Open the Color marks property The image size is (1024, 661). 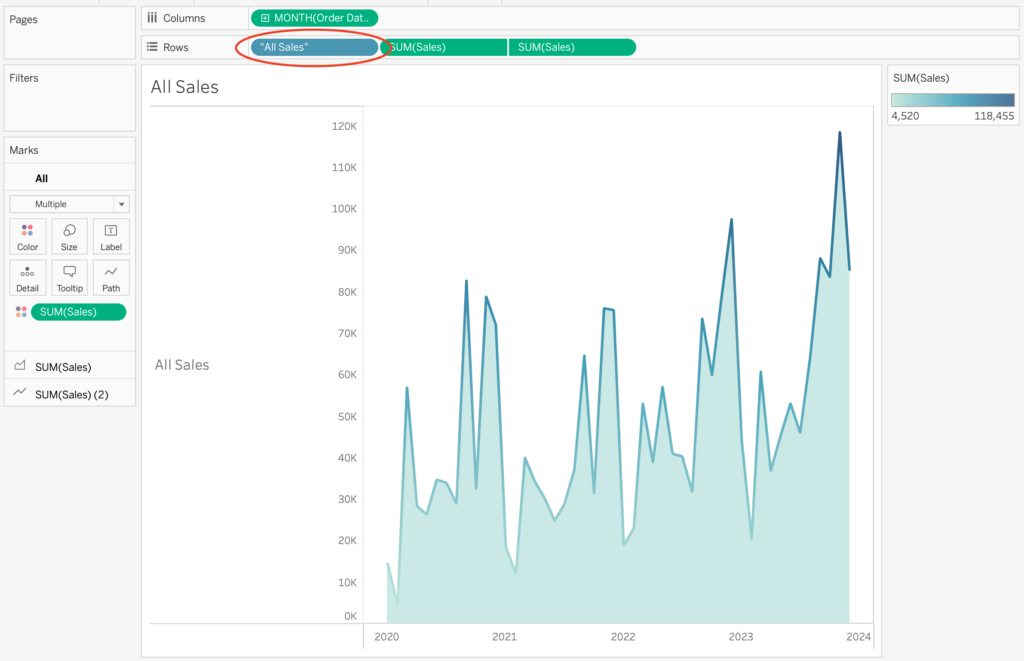click(28, 236)
